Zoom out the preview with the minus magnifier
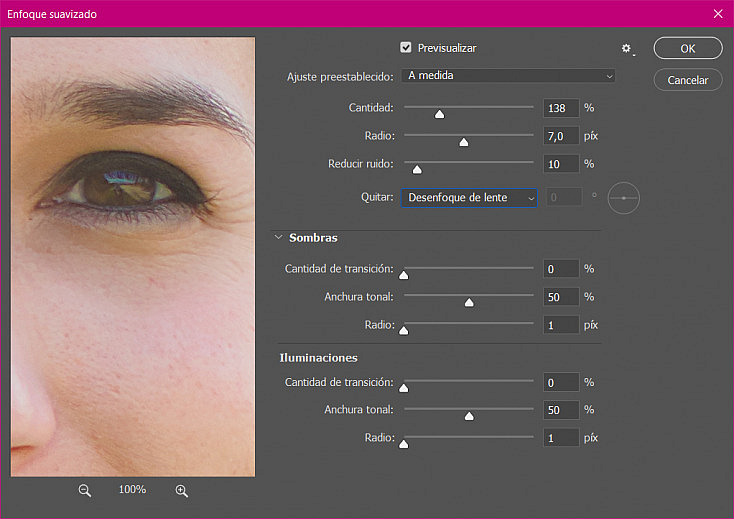The image size is (734, 519). click(x=85, y=490)
